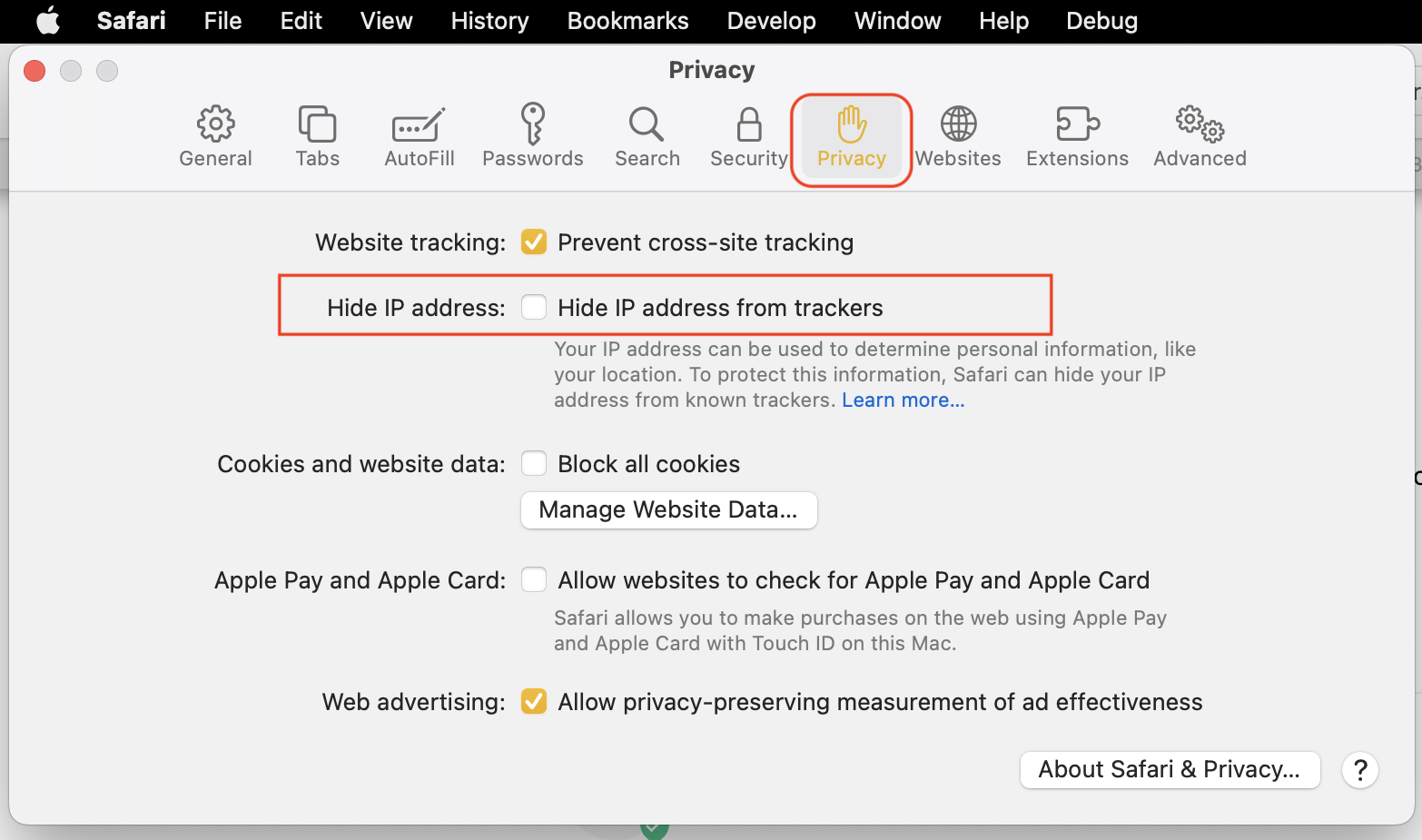Image resolution: width=1422 pixels, height=840 pixels.
Task: Click the 'Website tracking:' label
Action: pyautogui.click(x=410, y=242)
